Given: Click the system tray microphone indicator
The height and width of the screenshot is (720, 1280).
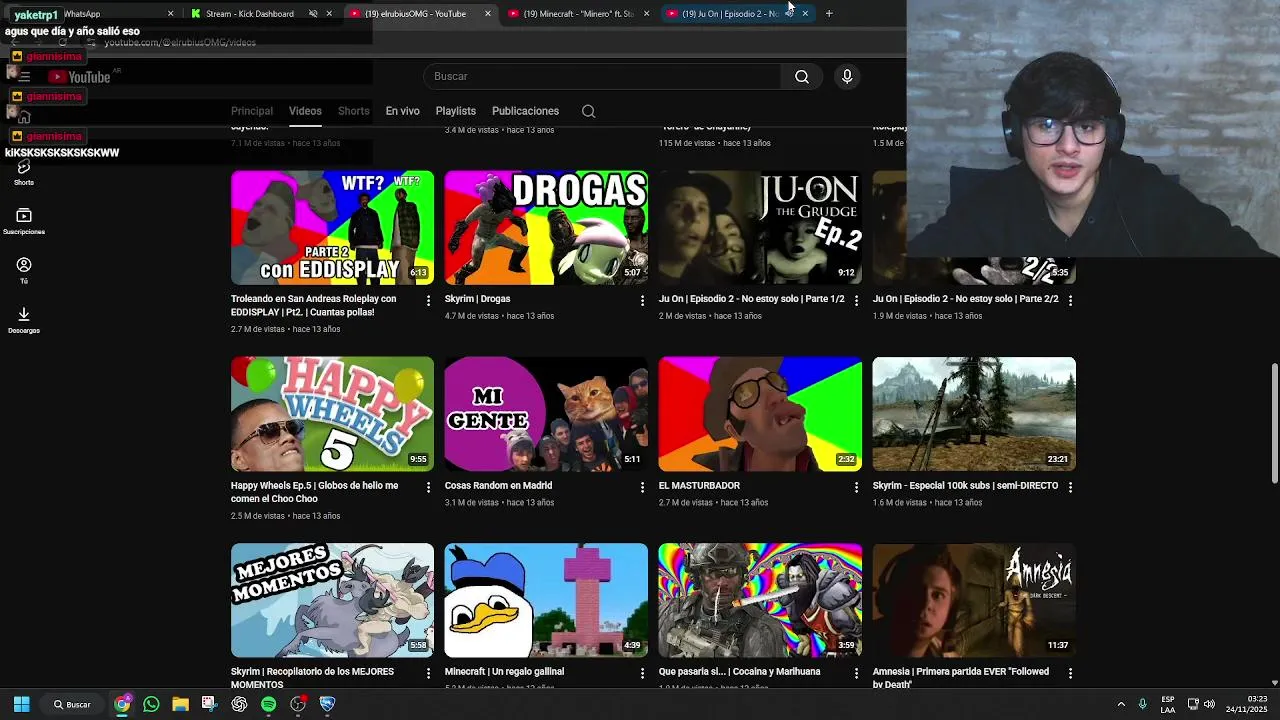Looking at the screenshot, I should [x=1142, y=704].
